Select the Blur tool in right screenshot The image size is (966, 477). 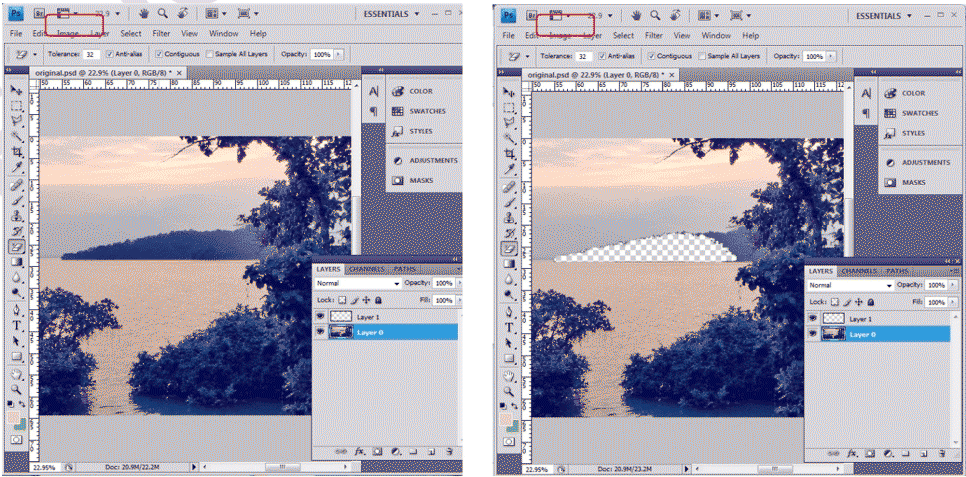(509, 279)
